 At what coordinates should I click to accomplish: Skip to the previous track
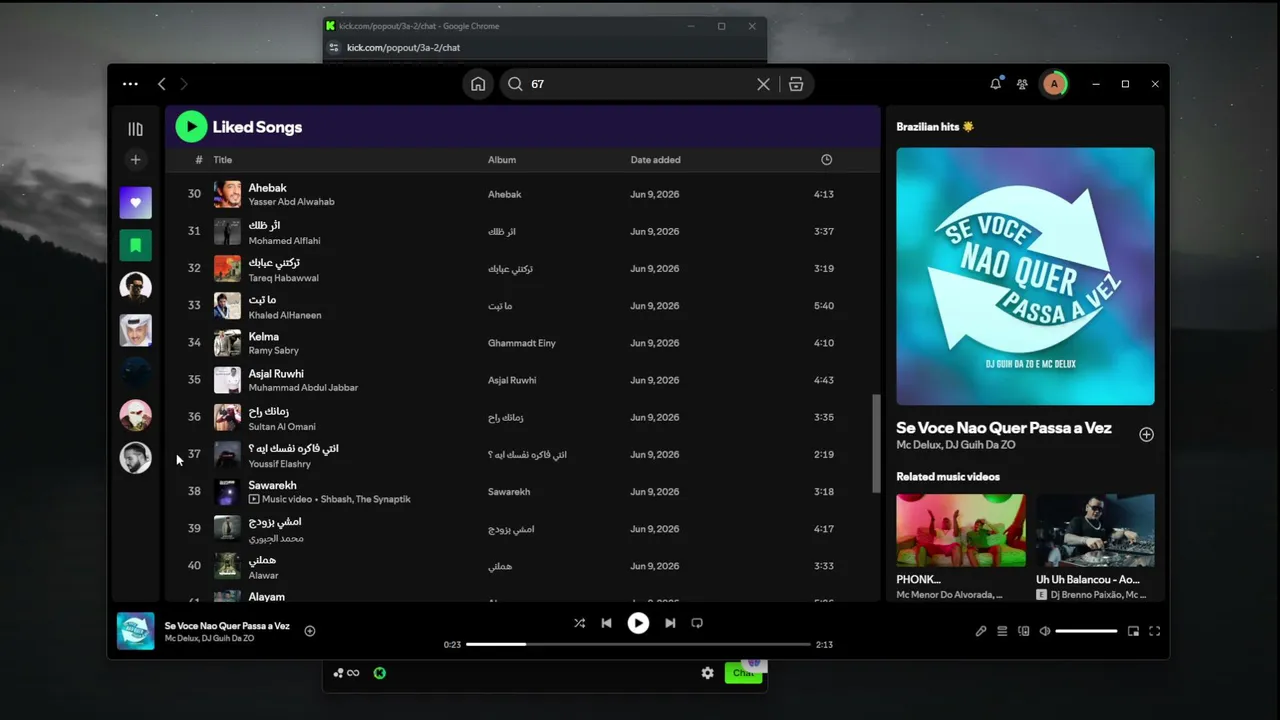click(606, 623)
